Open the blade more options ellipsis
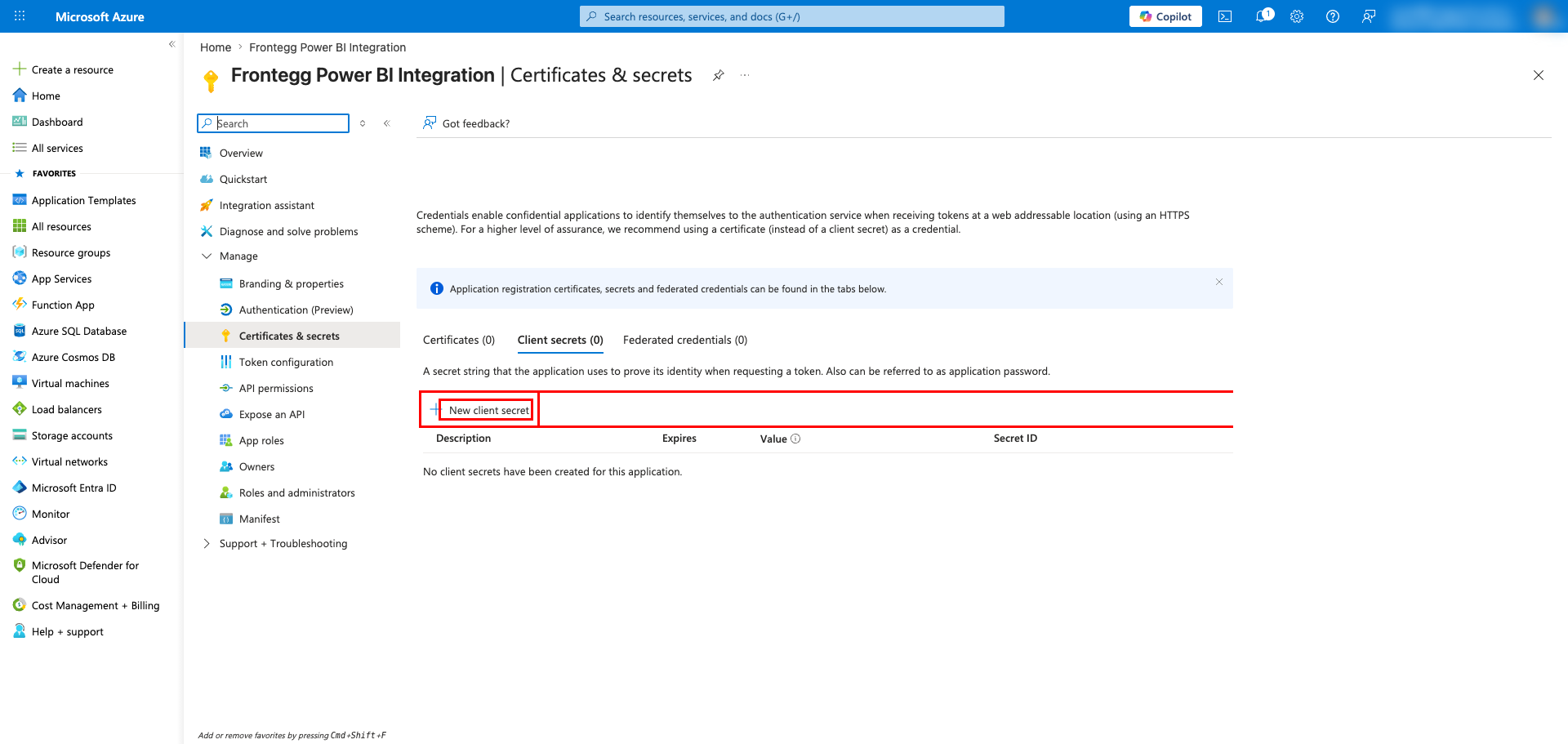The width and height of the screenshot is (1568, 744). 745,75
